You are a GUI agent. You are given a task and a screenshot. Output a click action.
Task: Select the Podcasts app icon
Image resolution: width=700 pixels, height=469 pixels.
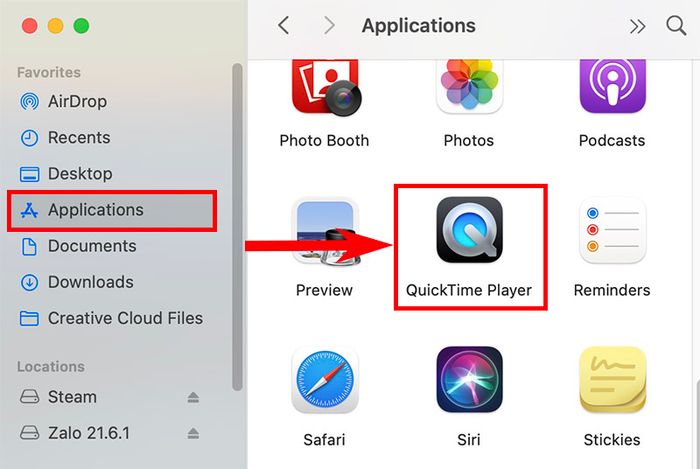(612, 86)
